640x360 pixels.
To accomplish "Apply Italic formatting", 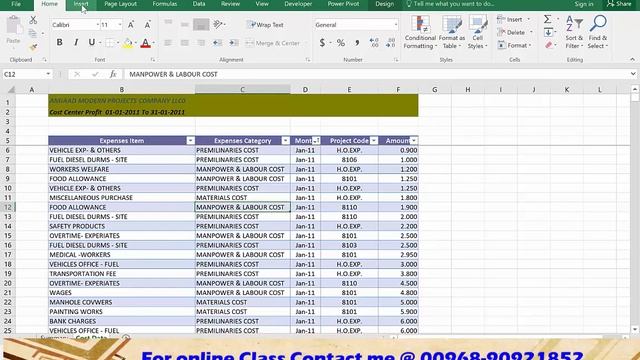I will point(76,42).
